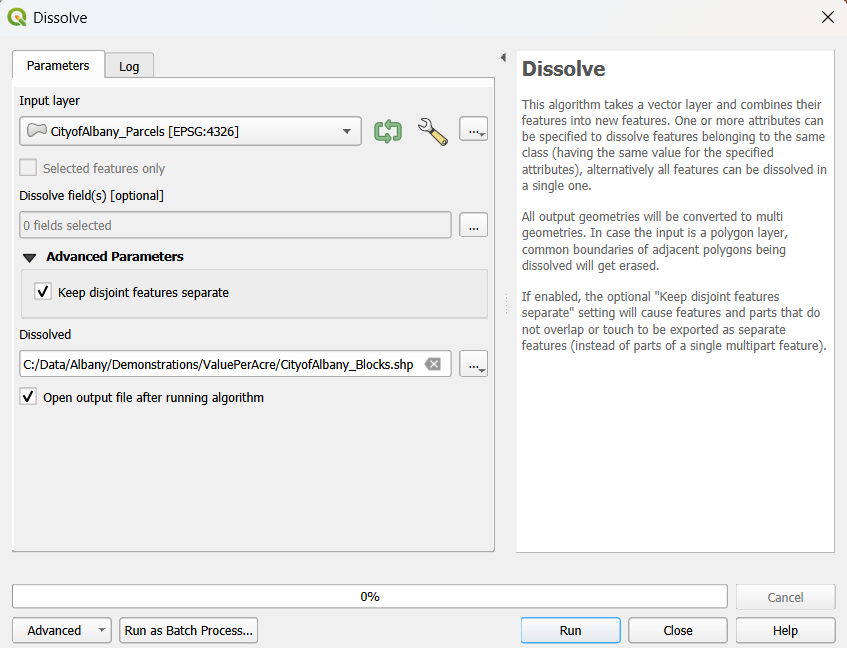Open advanced options wrench icon

click(432, 131)
